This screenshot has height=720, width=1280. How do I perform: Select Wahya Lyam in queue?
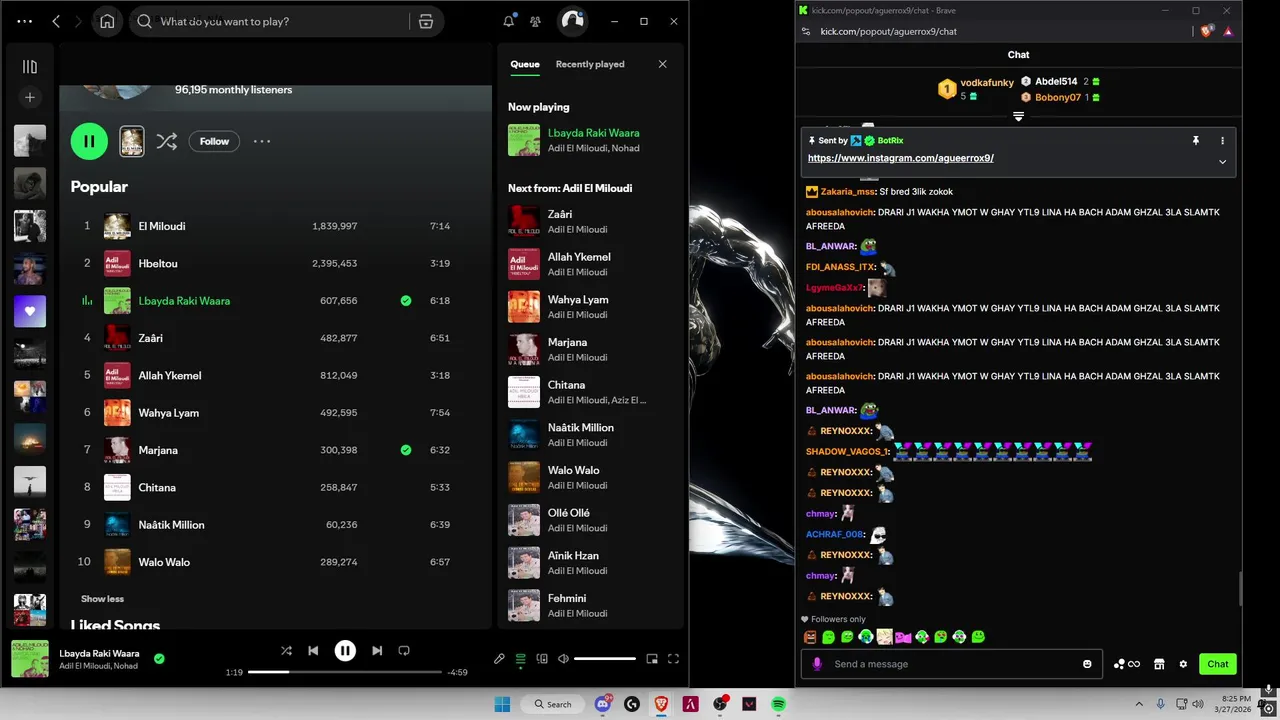coord(590,306)
